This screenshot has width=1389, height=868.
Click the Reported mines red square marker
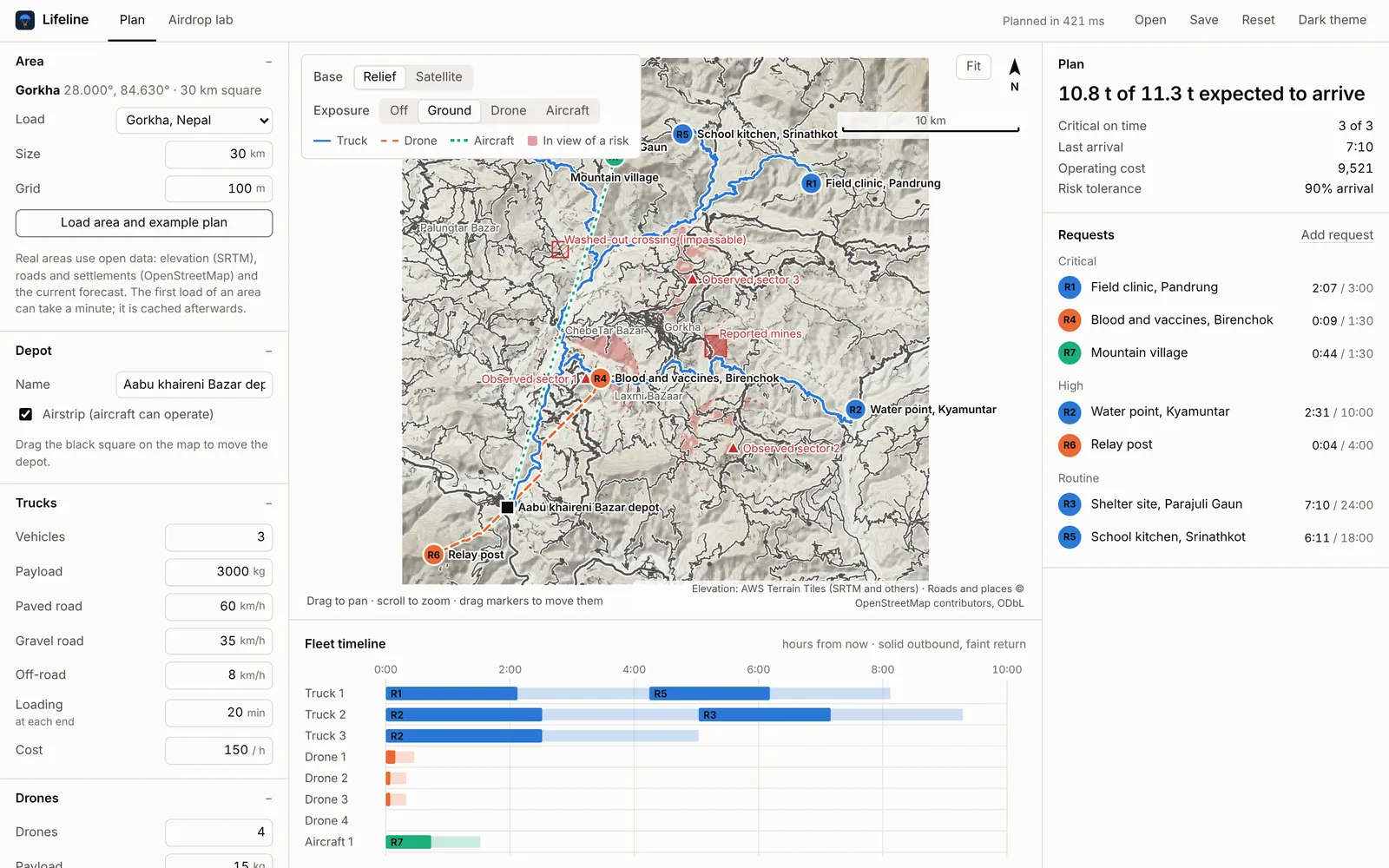click(x=715, y=347)
